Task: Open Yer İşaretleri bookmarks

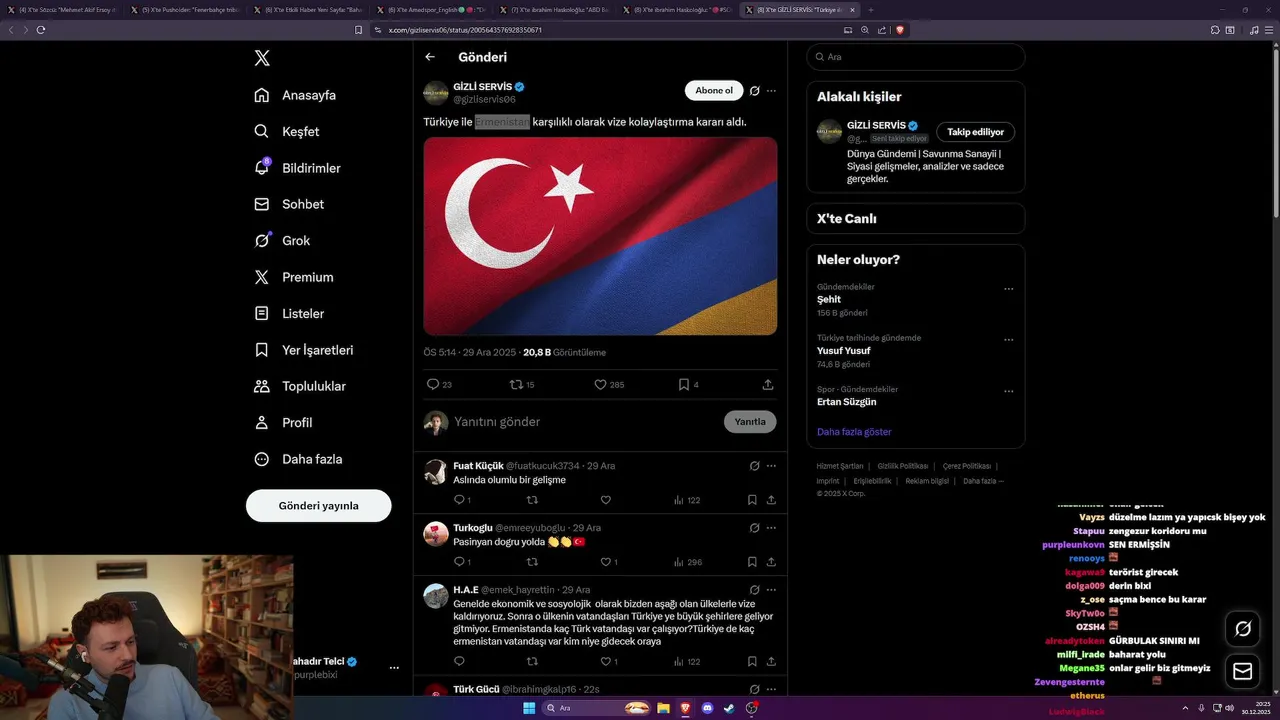Action: 304,350
